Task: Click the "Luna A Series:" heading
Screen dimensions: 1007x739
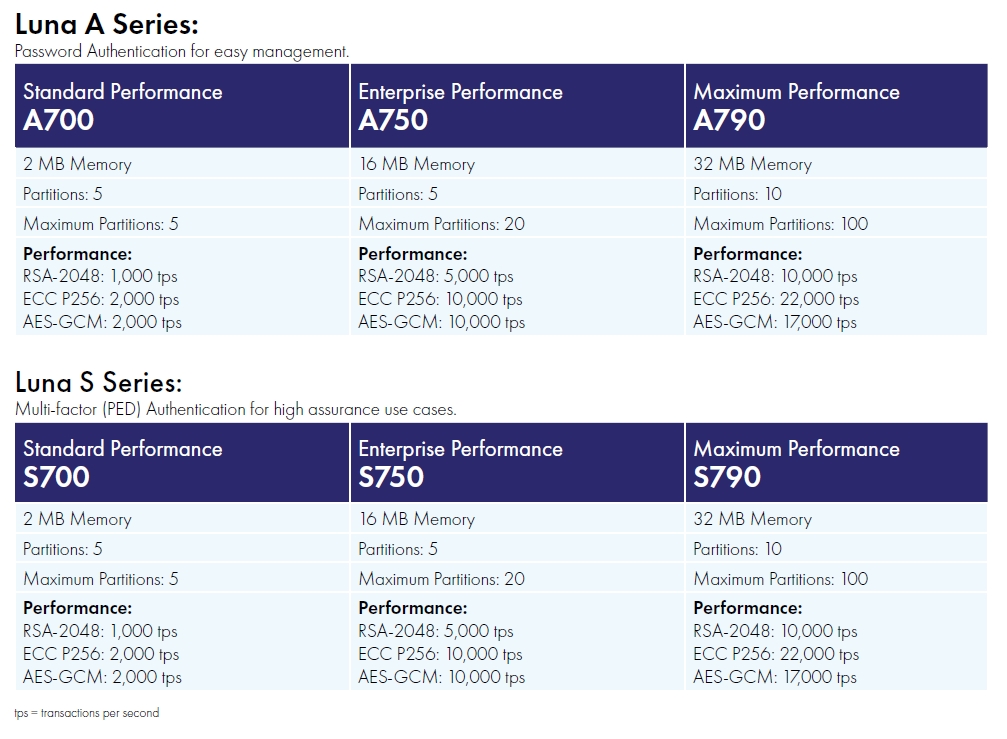Action: pos(107,25)
